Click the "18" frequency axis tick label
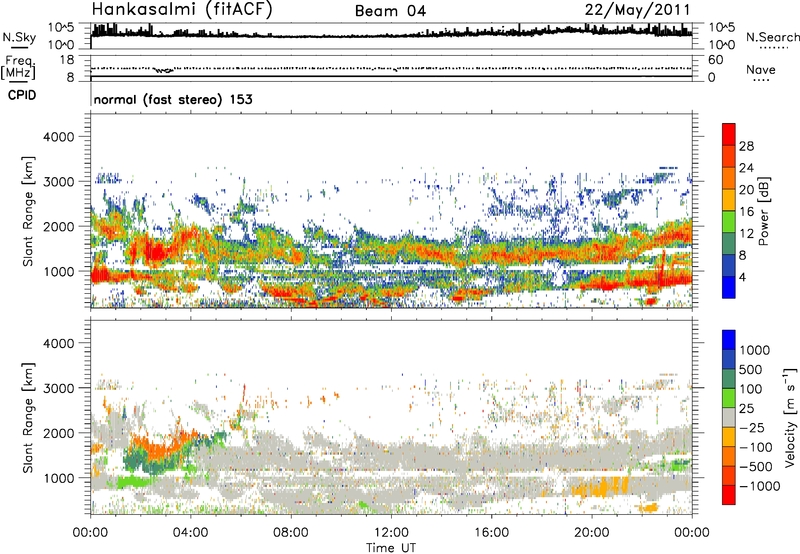The width and height of the screenshot is (800, 554). pos(67,60)
